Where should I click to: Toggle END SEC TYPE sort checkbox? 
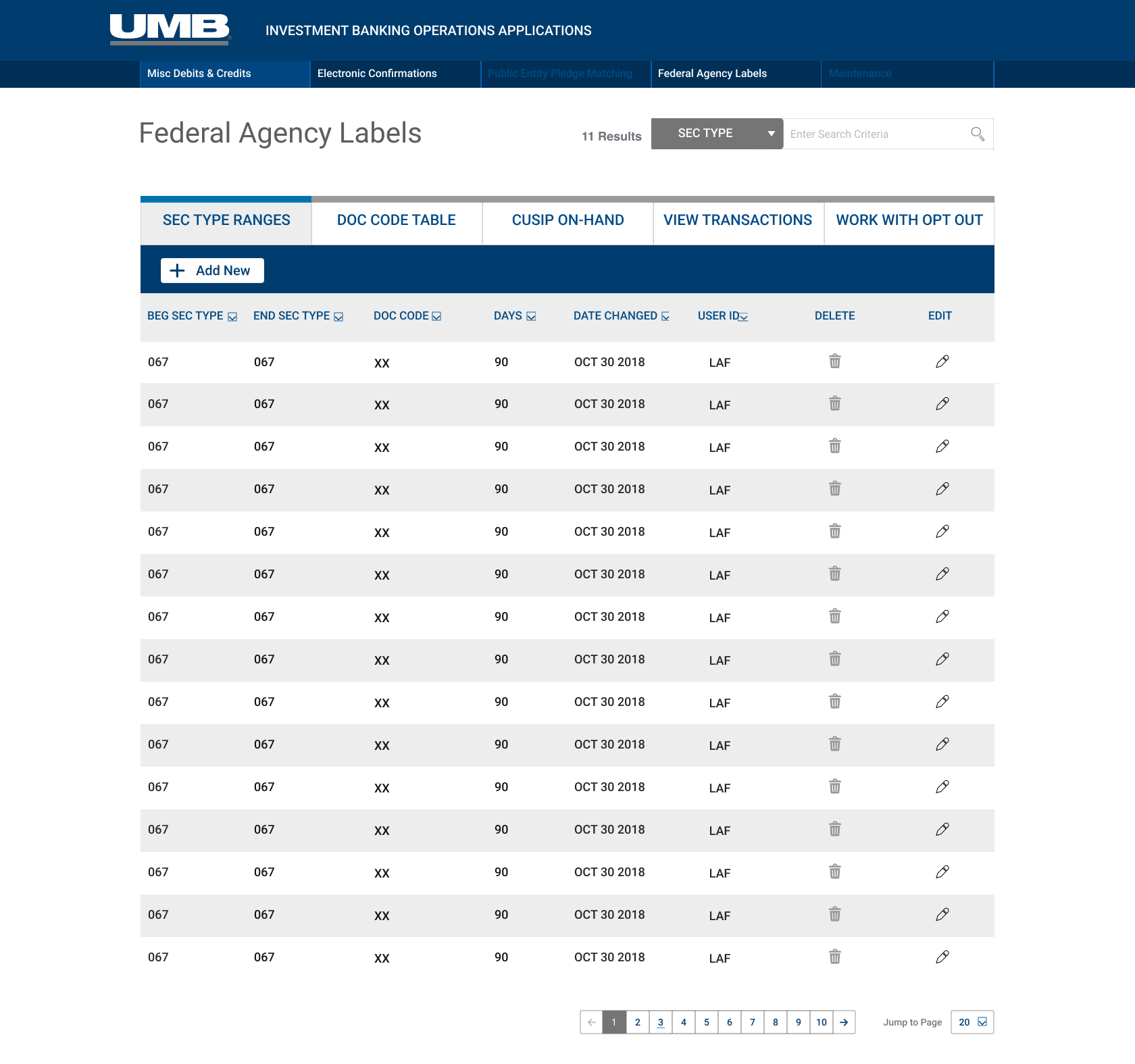[x=338, y=317]
